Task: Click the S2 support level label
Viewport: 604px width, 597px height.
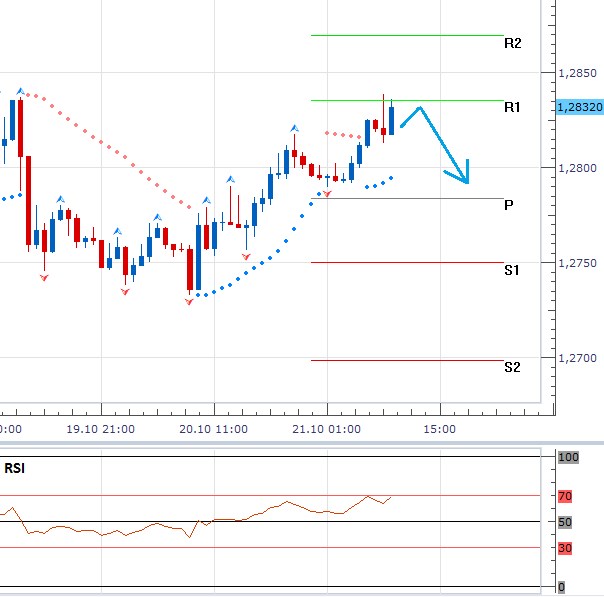Action: (x=512, y=367)
